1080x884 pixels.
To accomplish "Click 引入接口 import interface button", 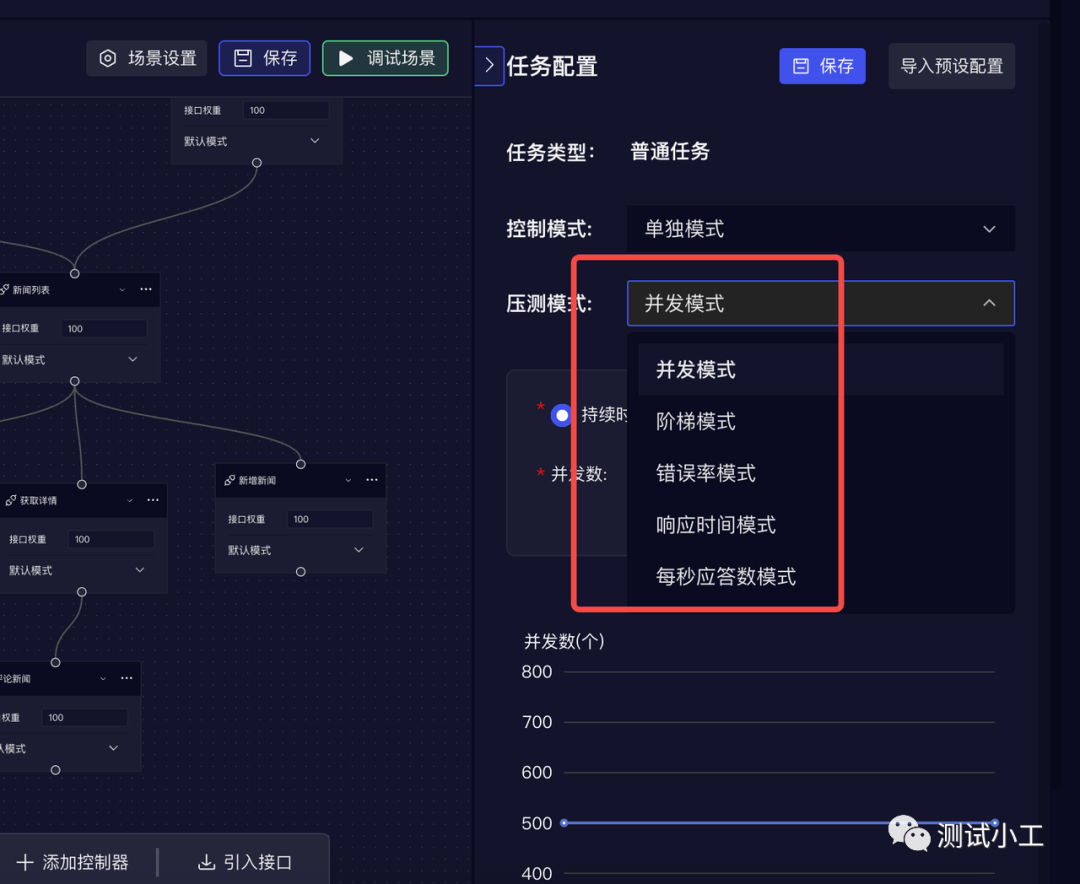I will tap(245, 862).
